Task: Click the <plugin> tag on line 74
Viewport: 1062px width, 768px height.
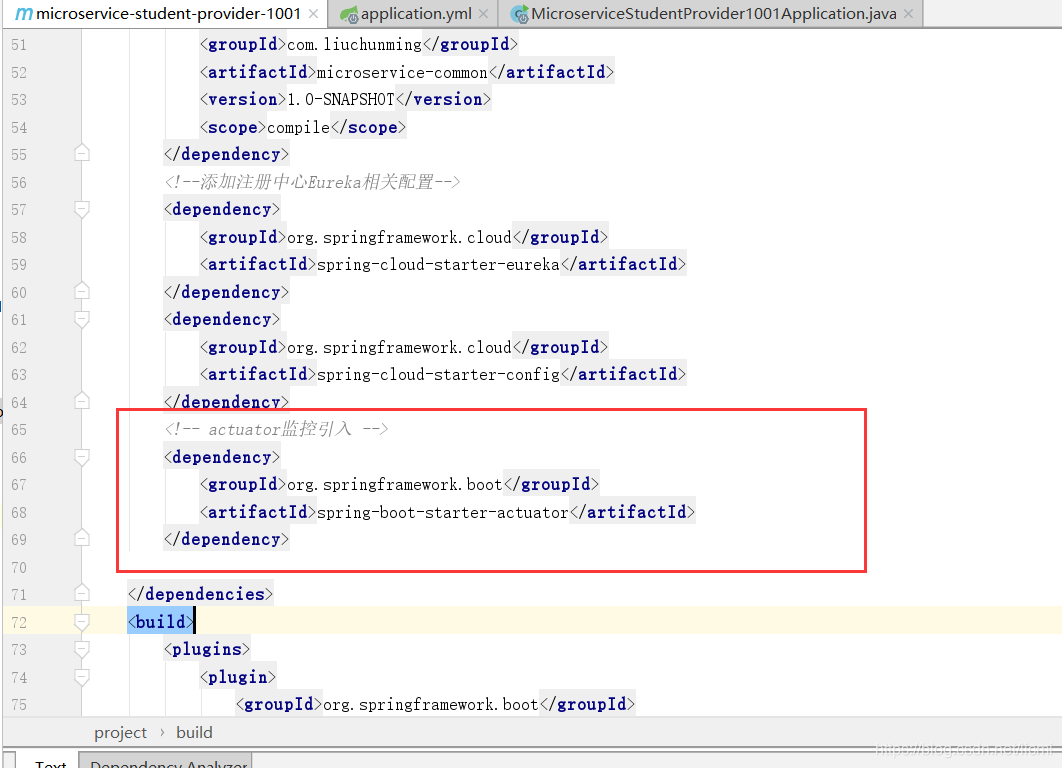Action: [x=238, y=677]
